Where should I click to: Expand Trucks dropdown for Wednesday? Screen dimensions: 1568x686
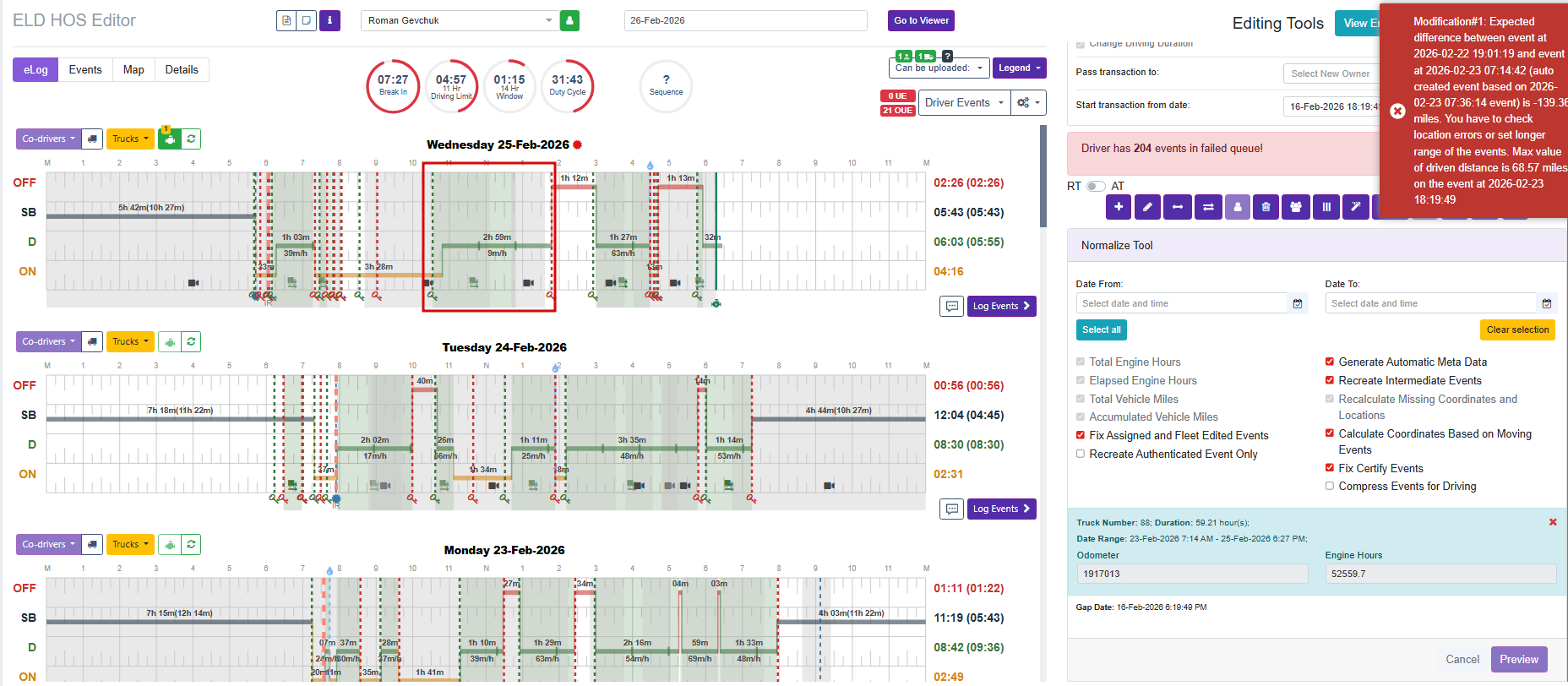coord(130,139)
